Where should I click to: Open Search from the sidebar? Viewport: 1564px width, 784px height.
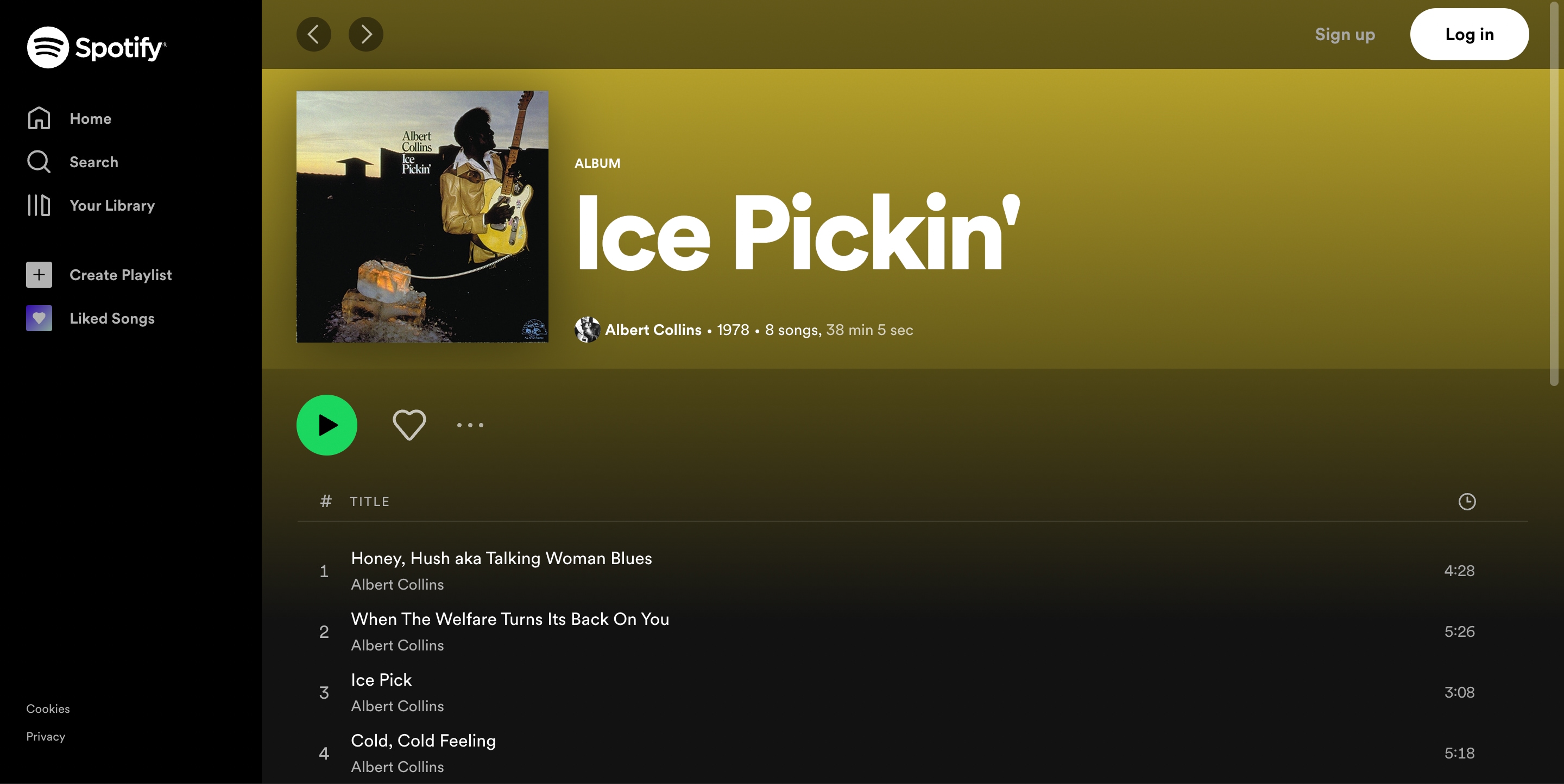coord(72,162)
